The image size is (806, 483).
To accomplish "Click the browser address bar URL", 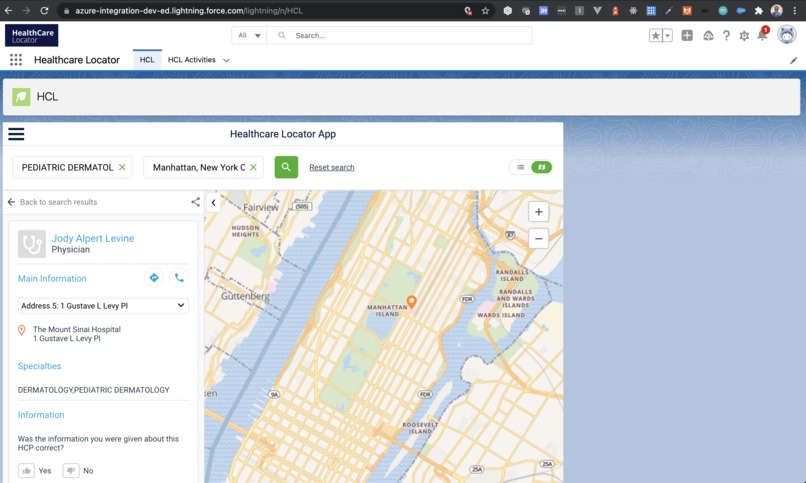I will pos(189,10).
